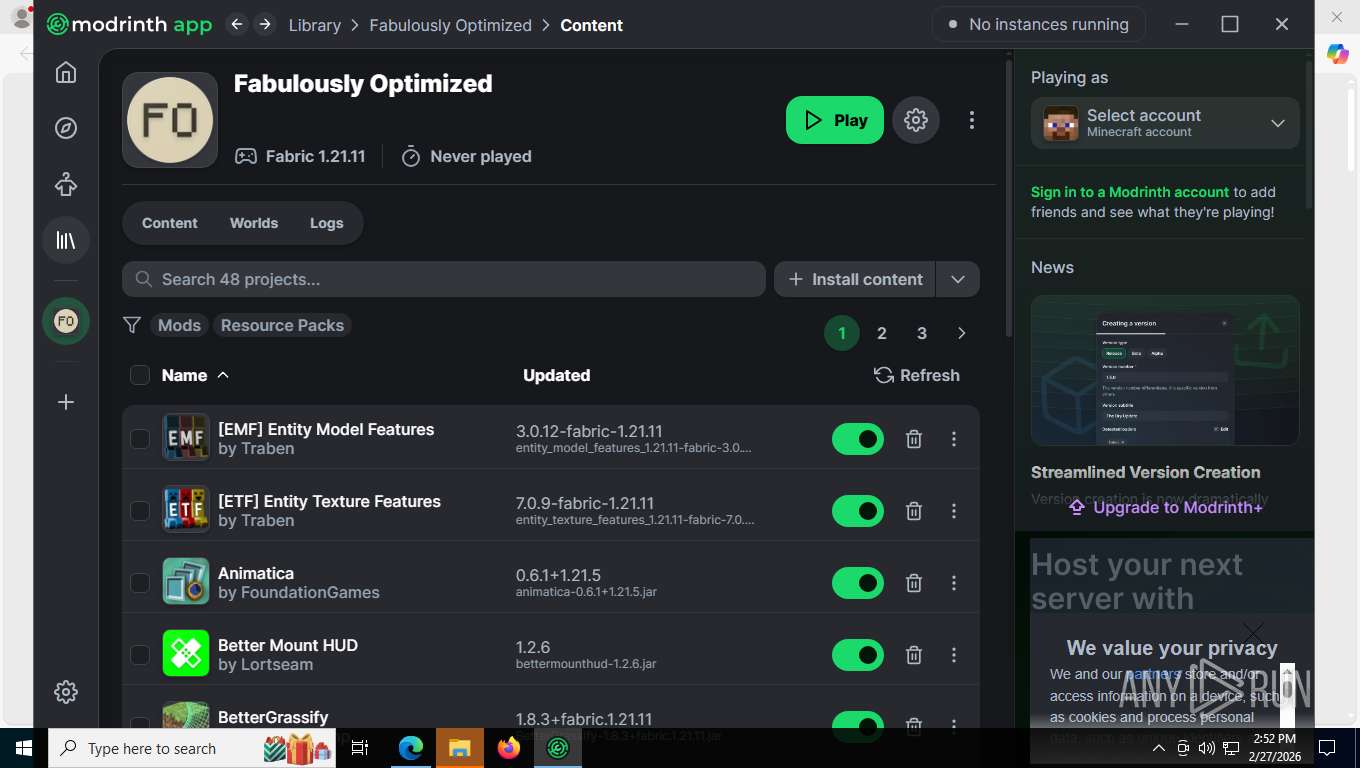This screenshot has width=1360, height=768.
Task: Disable Entity Model Features toggle
Action: [858, 439]
